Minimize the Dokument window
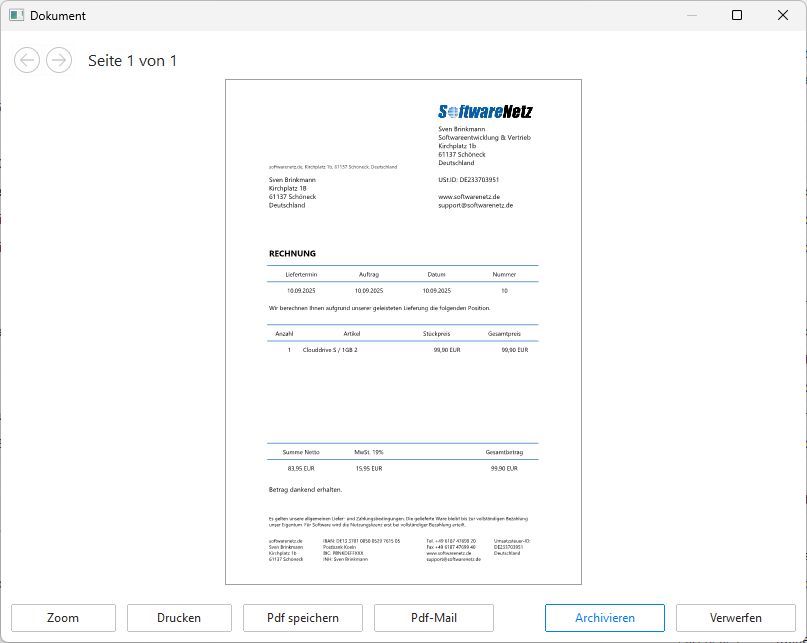The image size is (807, 643). pyautogui.click(x=690, y=15)
